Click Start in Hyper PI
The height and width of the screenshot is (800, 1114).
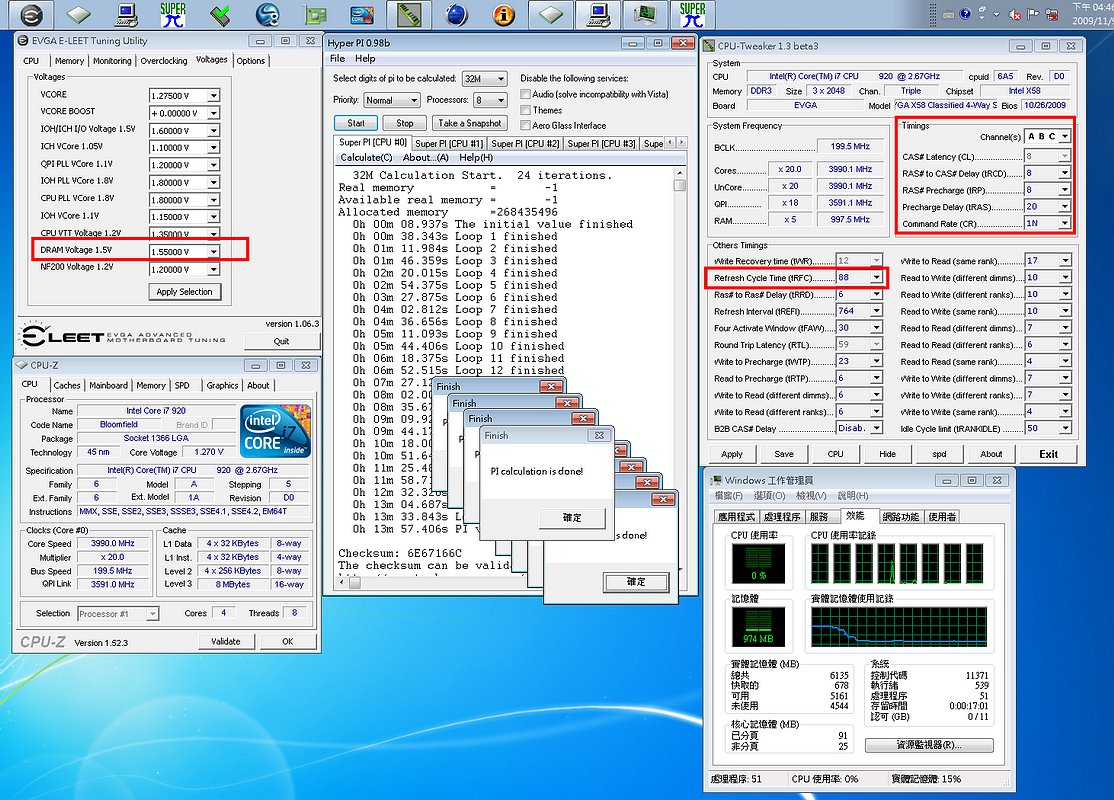coord(356,123)
